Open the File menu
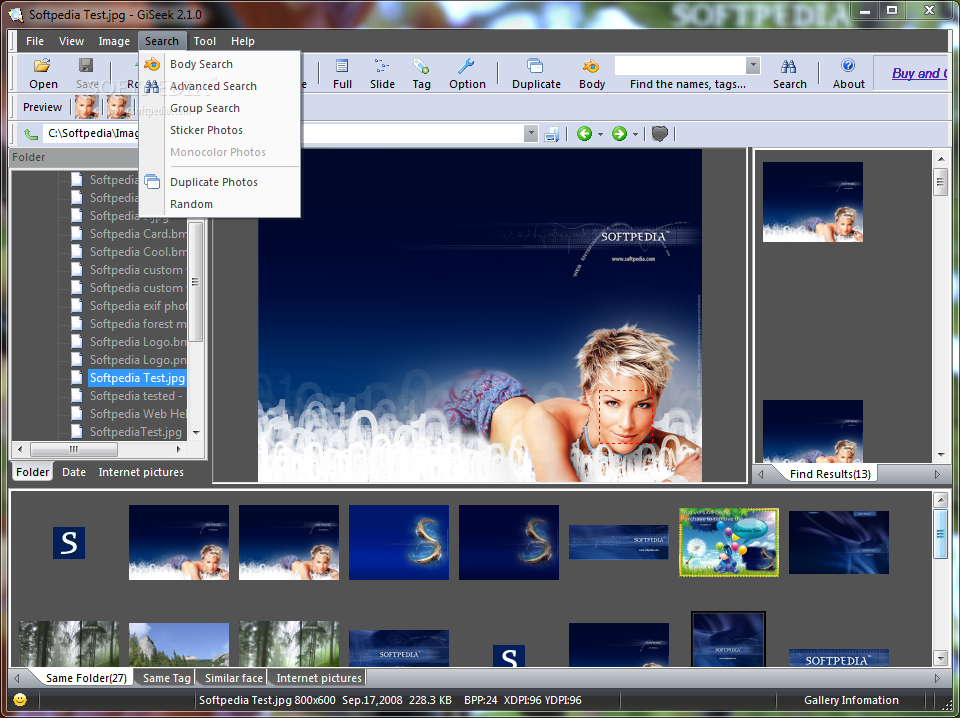This screenshot has height=718, width=960. click(35, 41)
